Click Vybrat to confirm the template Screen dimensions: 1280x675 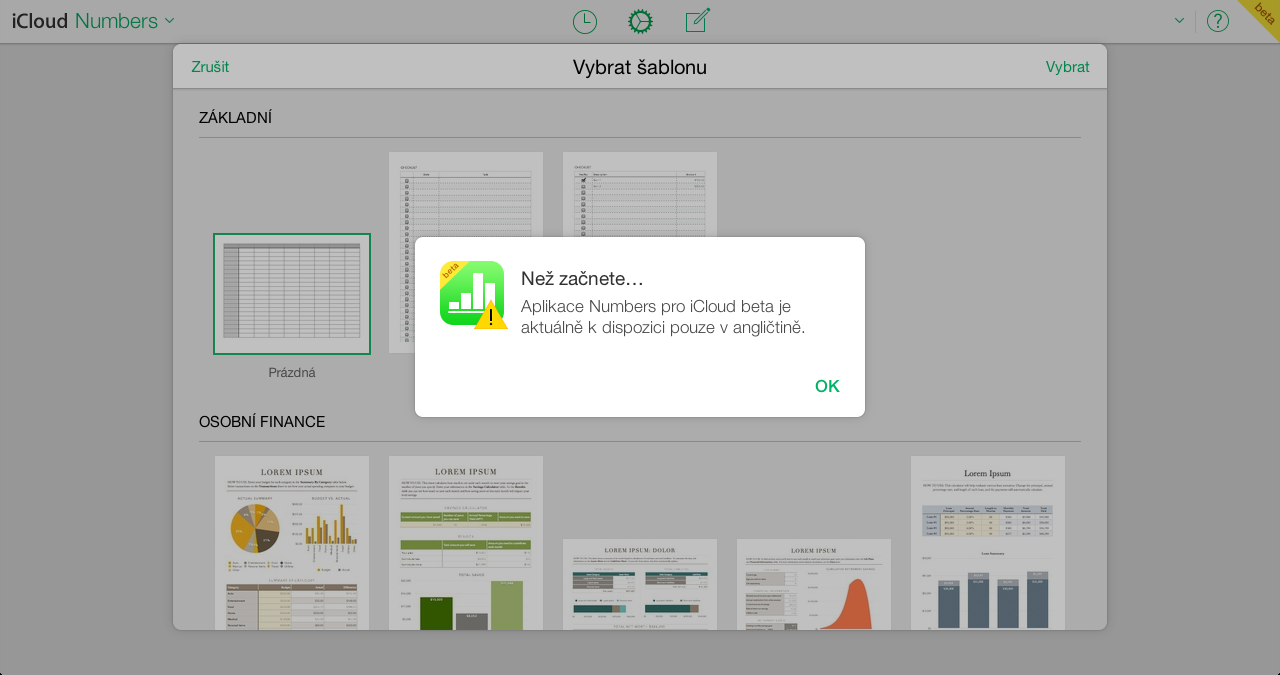(1067, 67)
